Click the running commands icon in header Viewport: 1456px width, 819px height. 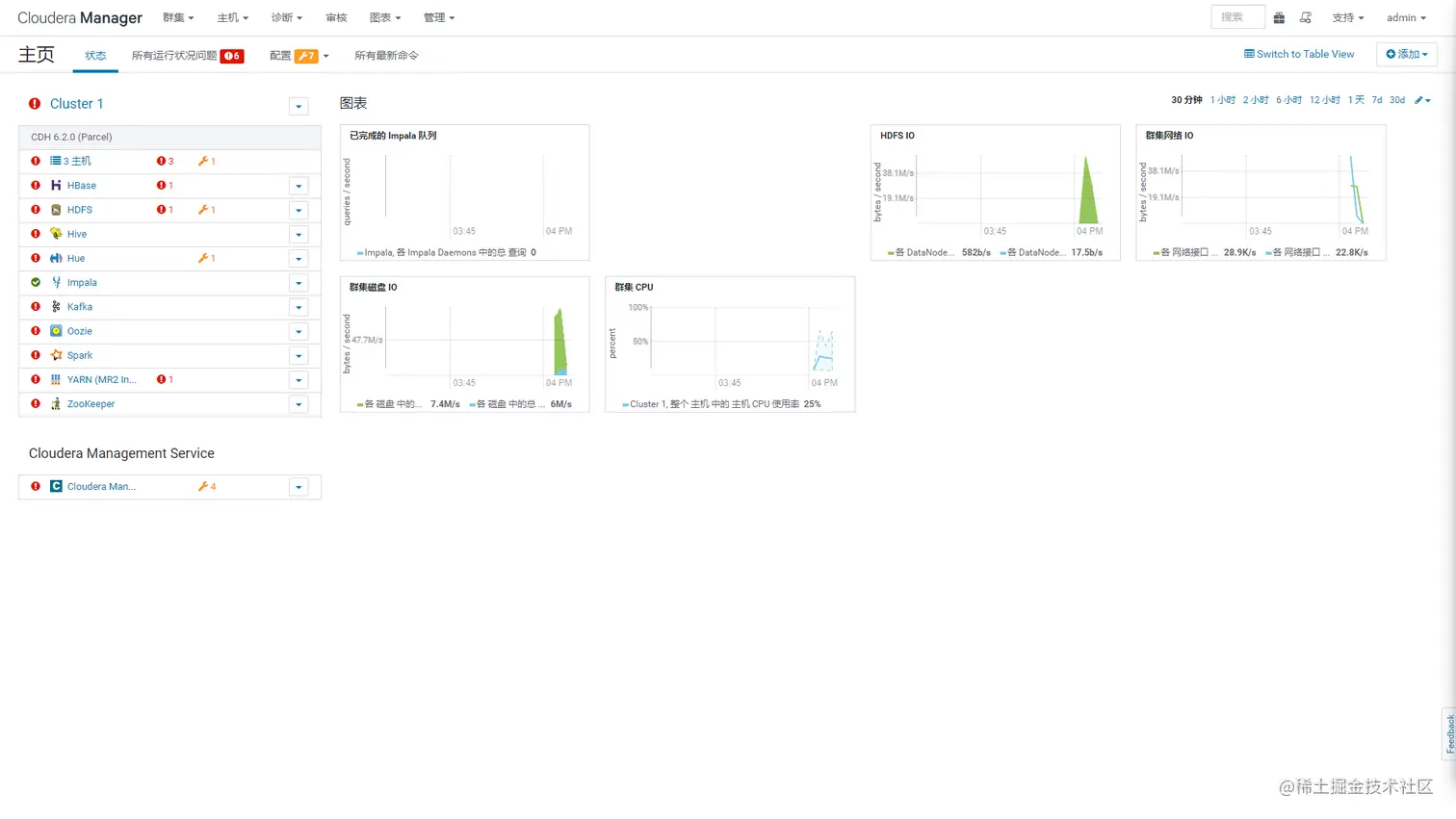[1306, 17]
